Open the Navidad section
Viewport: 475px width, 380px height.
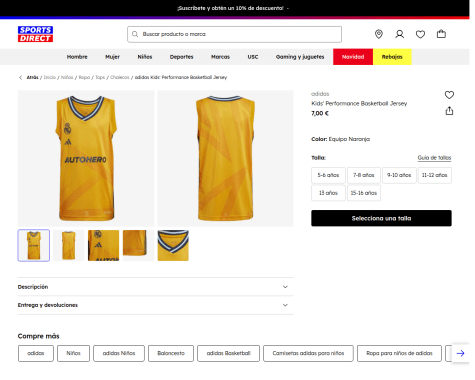click(353, 57)
